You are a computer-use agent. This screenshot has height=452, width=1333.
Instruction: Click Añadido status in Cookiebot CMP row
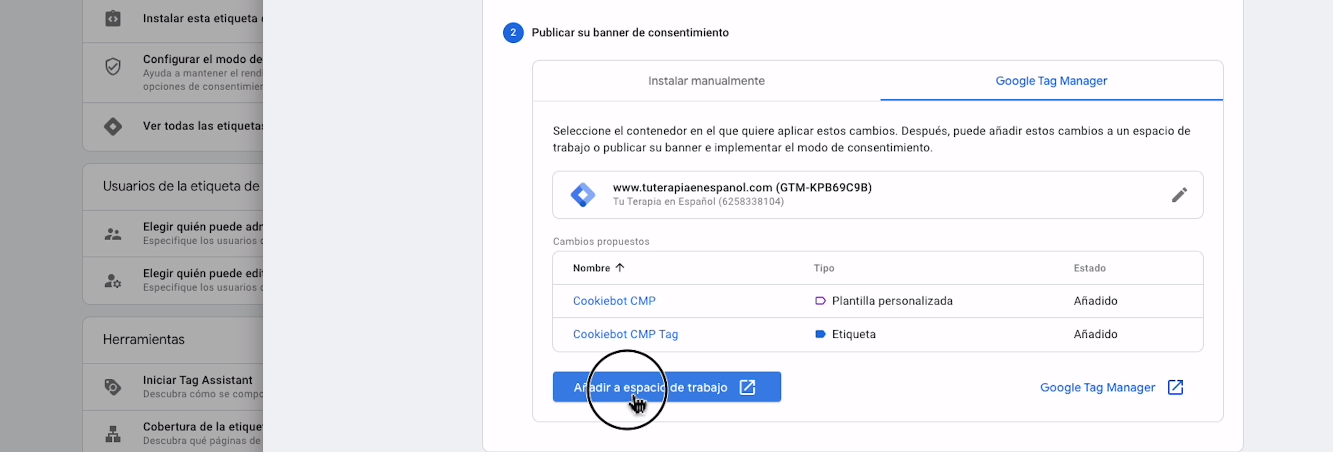pyautogui.click(x=1095, y=300)
